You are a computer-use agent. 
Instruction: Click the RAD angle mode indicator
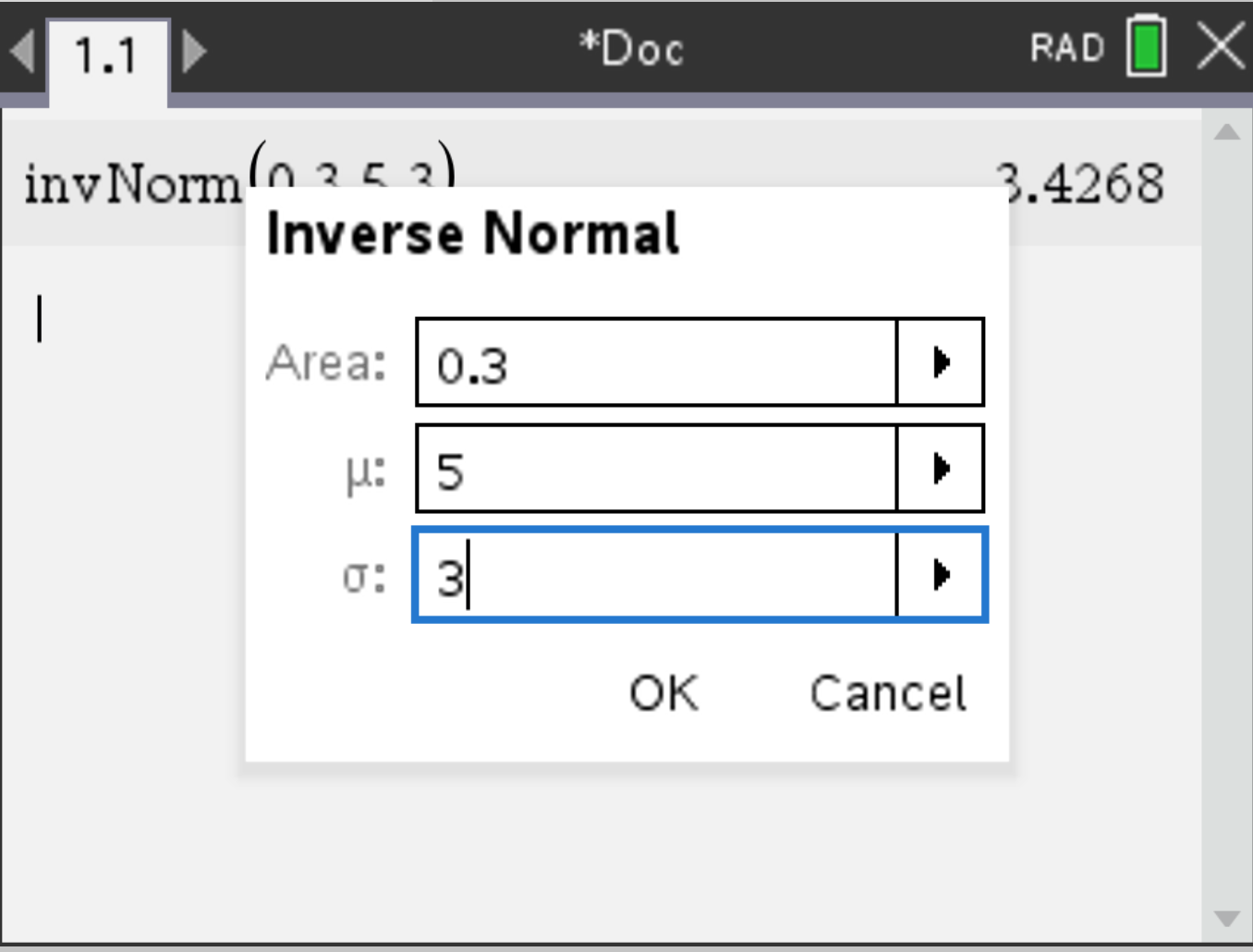coord(1068,48)
